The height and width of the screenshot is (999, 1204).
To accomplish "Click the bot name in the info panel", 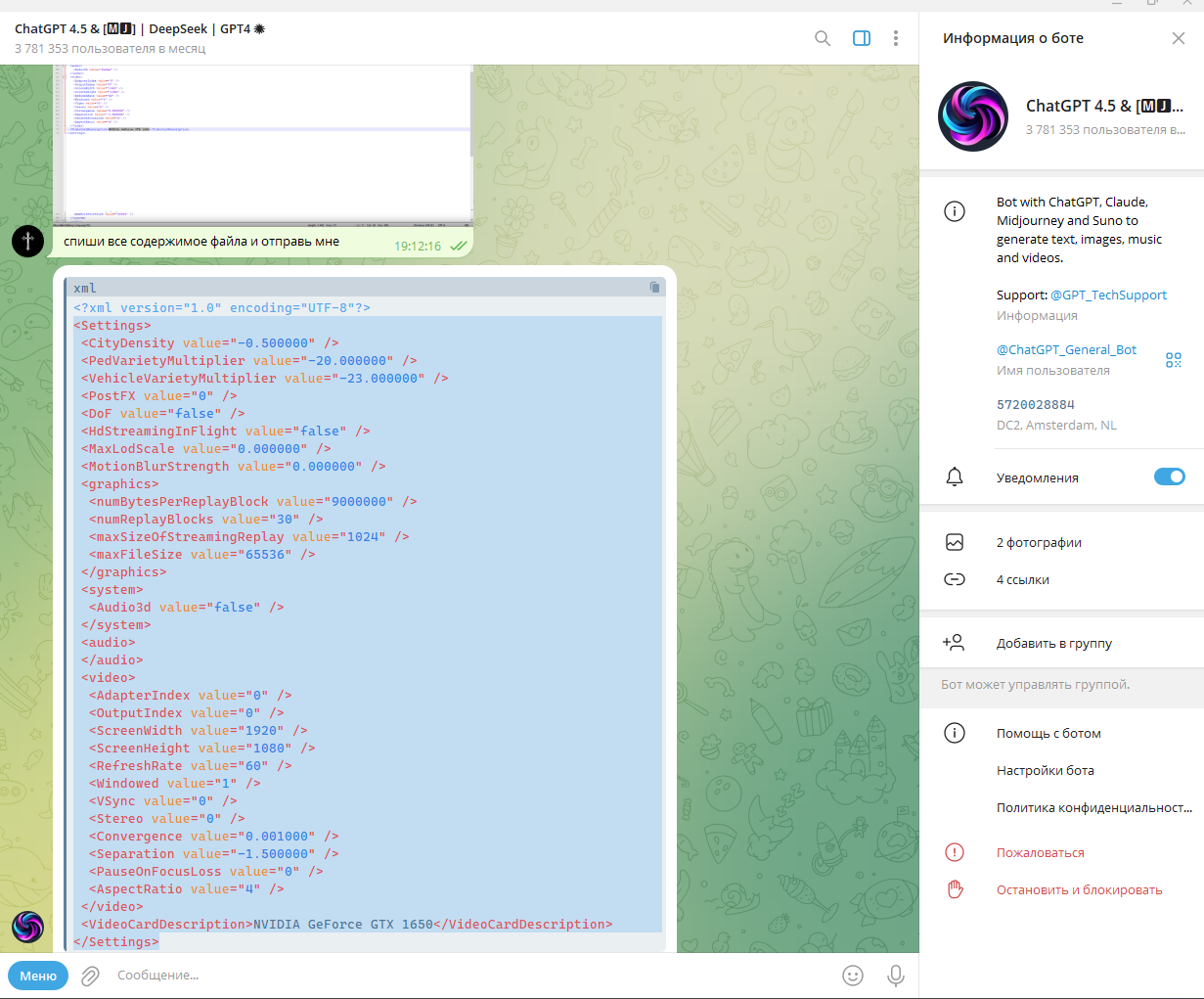I will pos(1105,106).
